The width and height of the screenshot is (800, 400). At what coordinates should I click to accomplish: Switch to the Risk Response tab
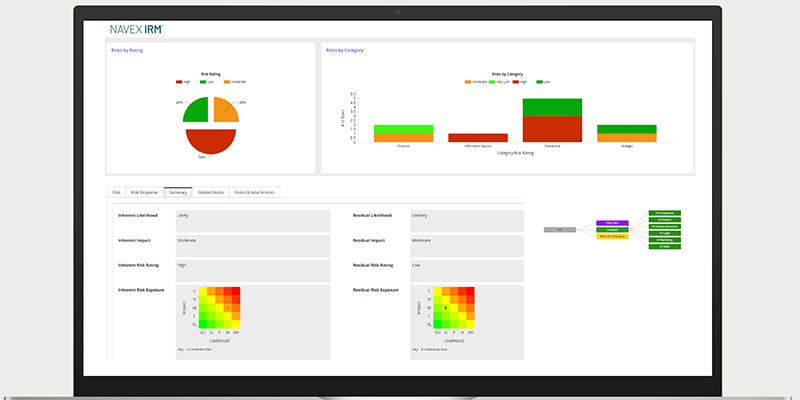(144, 191)
